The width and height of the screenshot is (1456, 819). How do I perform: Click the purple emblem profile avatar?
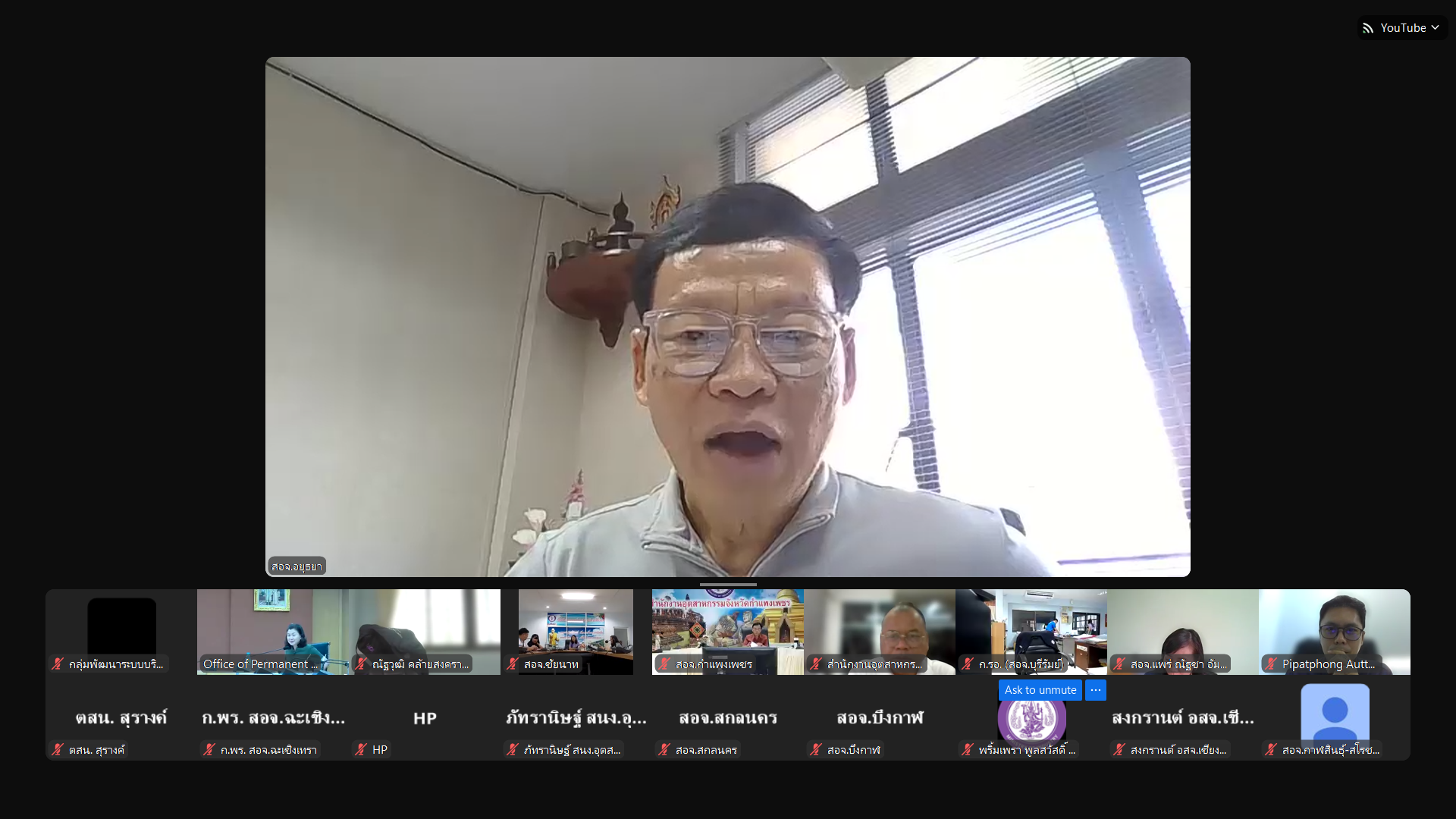pos(1031,719)
